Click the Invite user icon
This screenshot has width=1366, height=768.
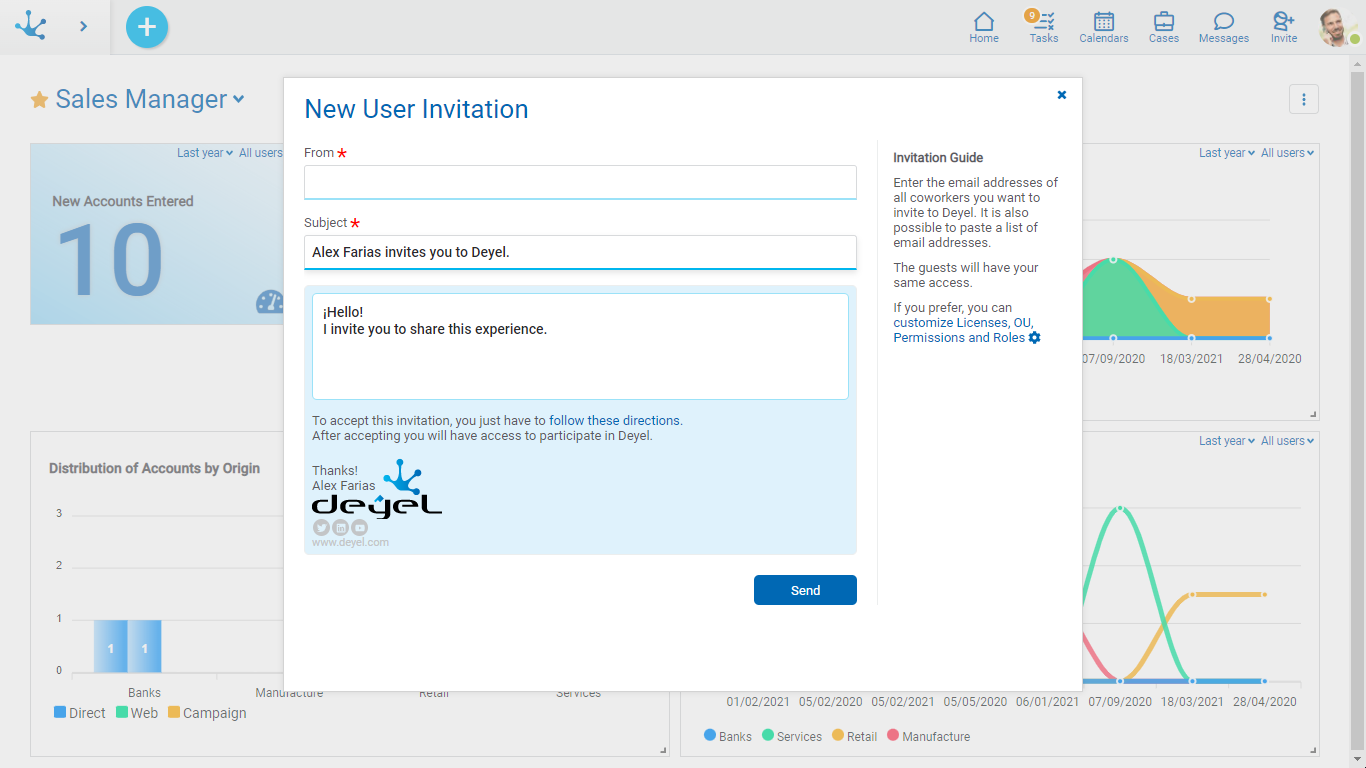click(x=1283, y=27)
